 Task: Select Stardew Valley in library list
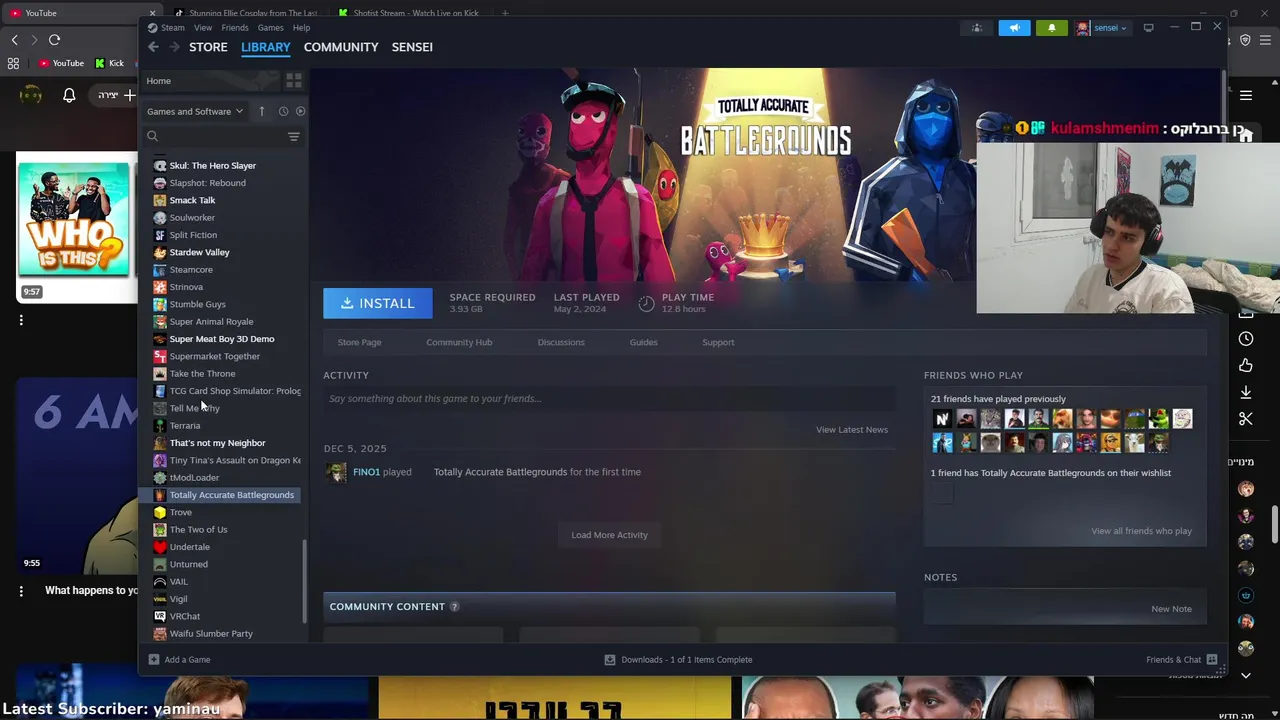(199, 252)
